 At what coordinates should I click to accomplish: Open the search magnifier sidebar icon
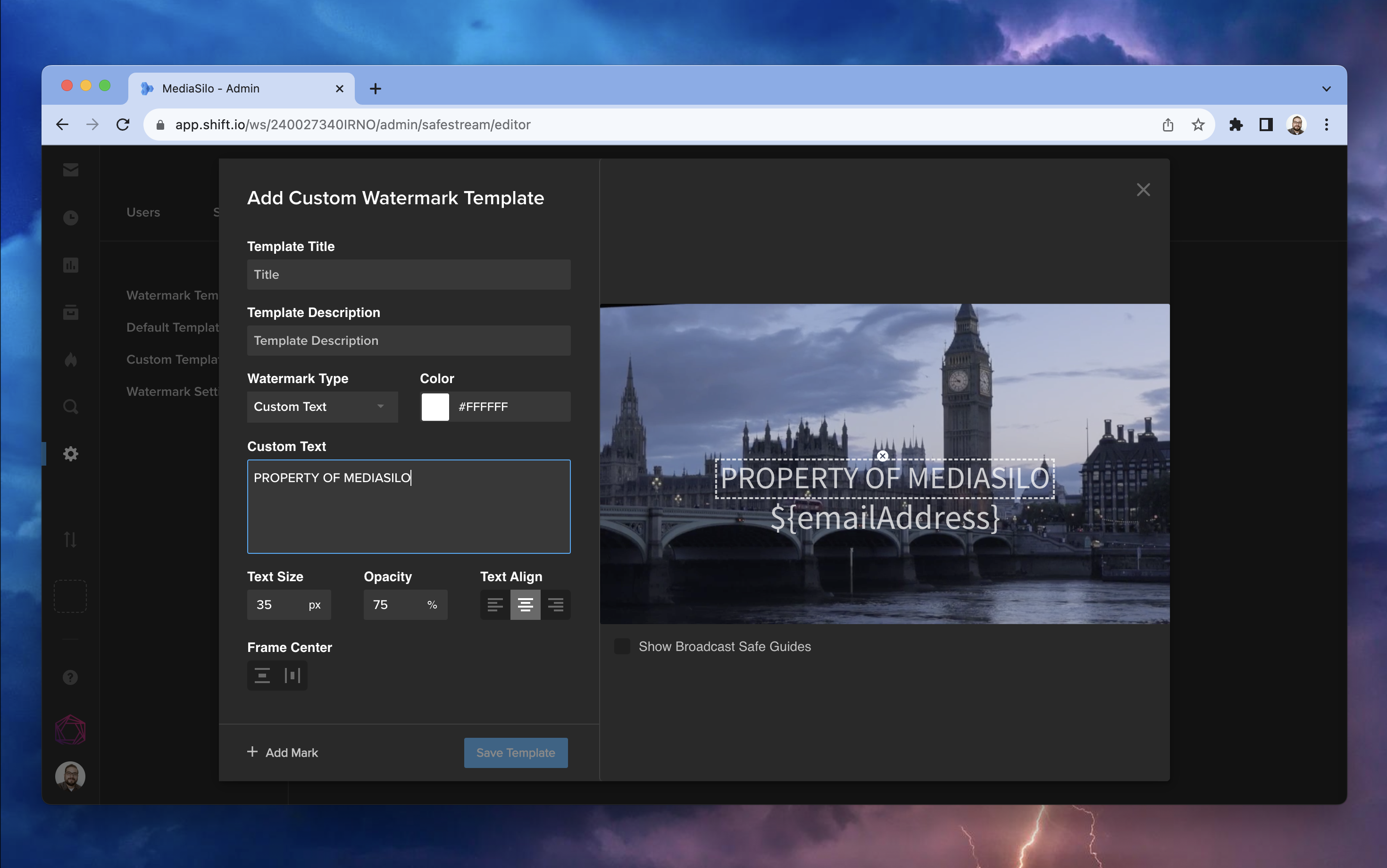tap(71, 407)
